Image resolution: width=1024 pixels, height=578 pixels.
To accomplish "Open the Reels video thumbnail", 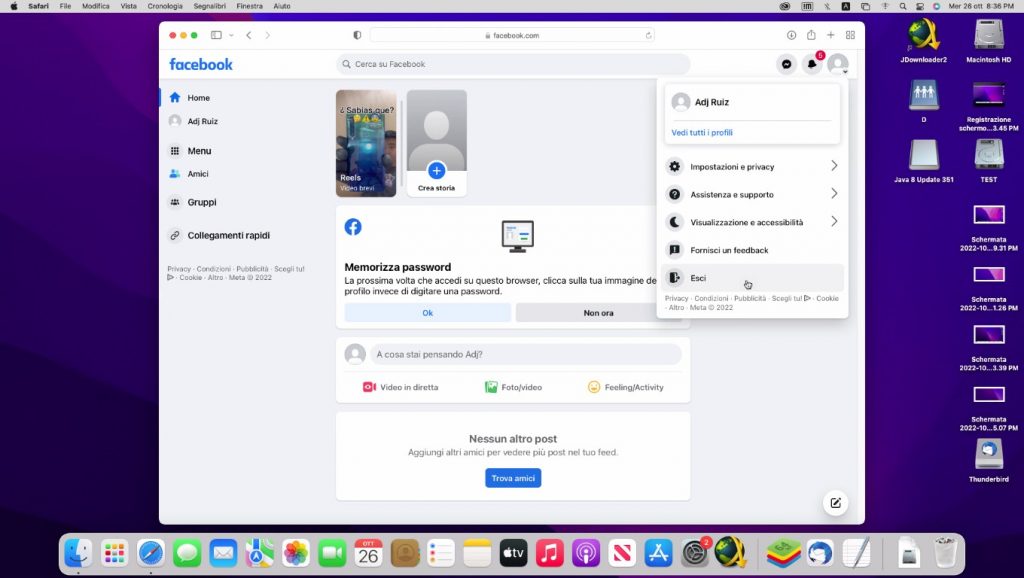I will tap(366, 143).
